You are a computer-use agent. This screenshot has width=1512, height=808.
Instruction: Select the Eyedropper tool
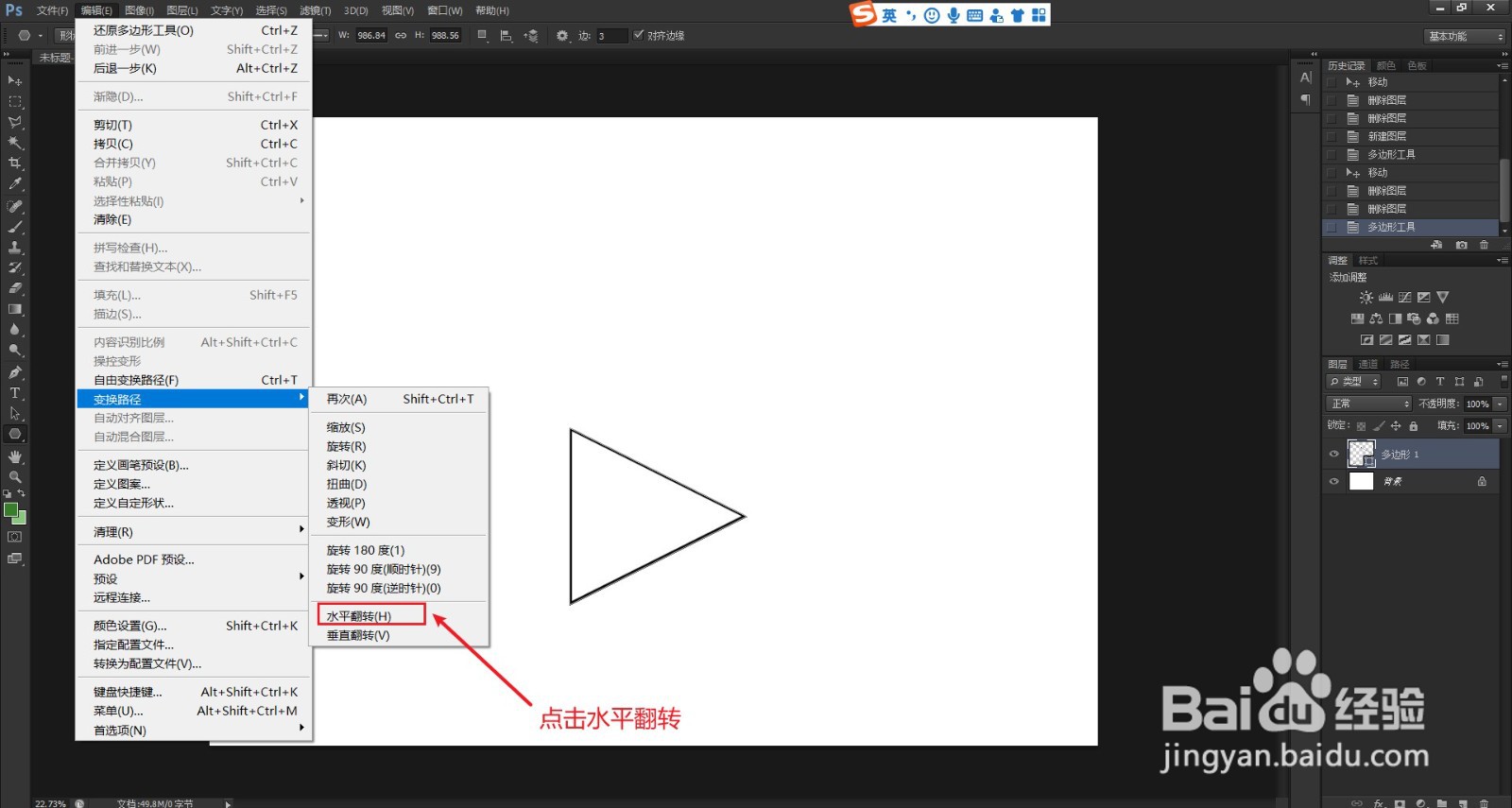[x=15, y=184]
